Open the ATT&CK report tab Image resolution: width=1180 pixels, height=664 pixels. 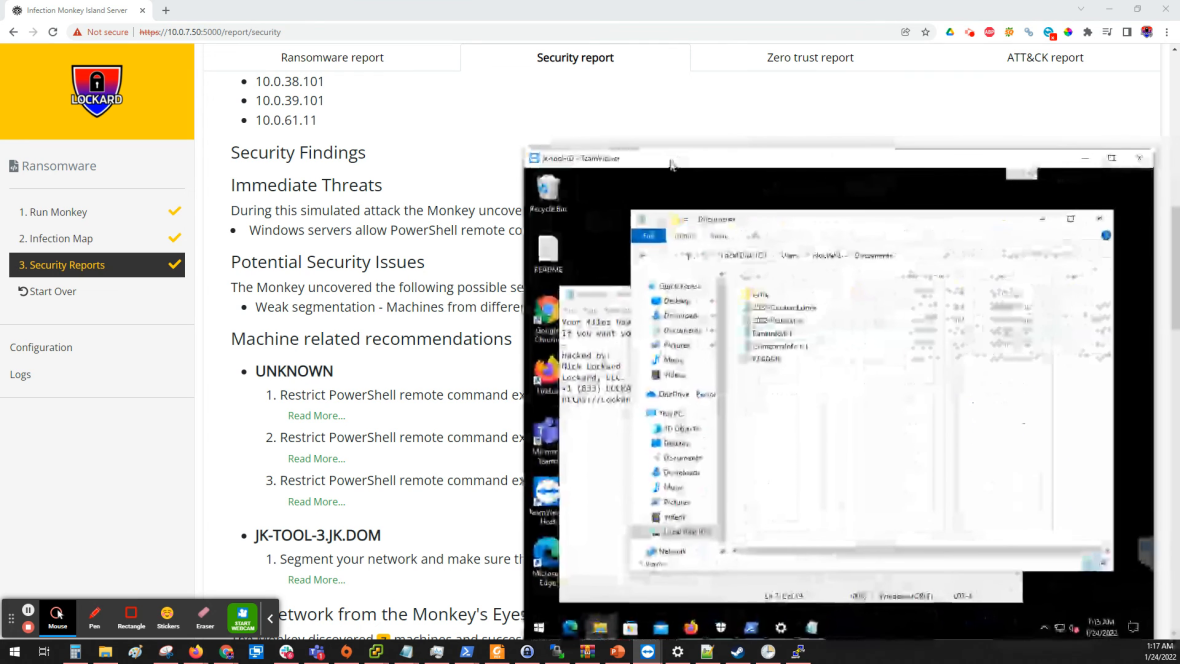click(1045, 57)
